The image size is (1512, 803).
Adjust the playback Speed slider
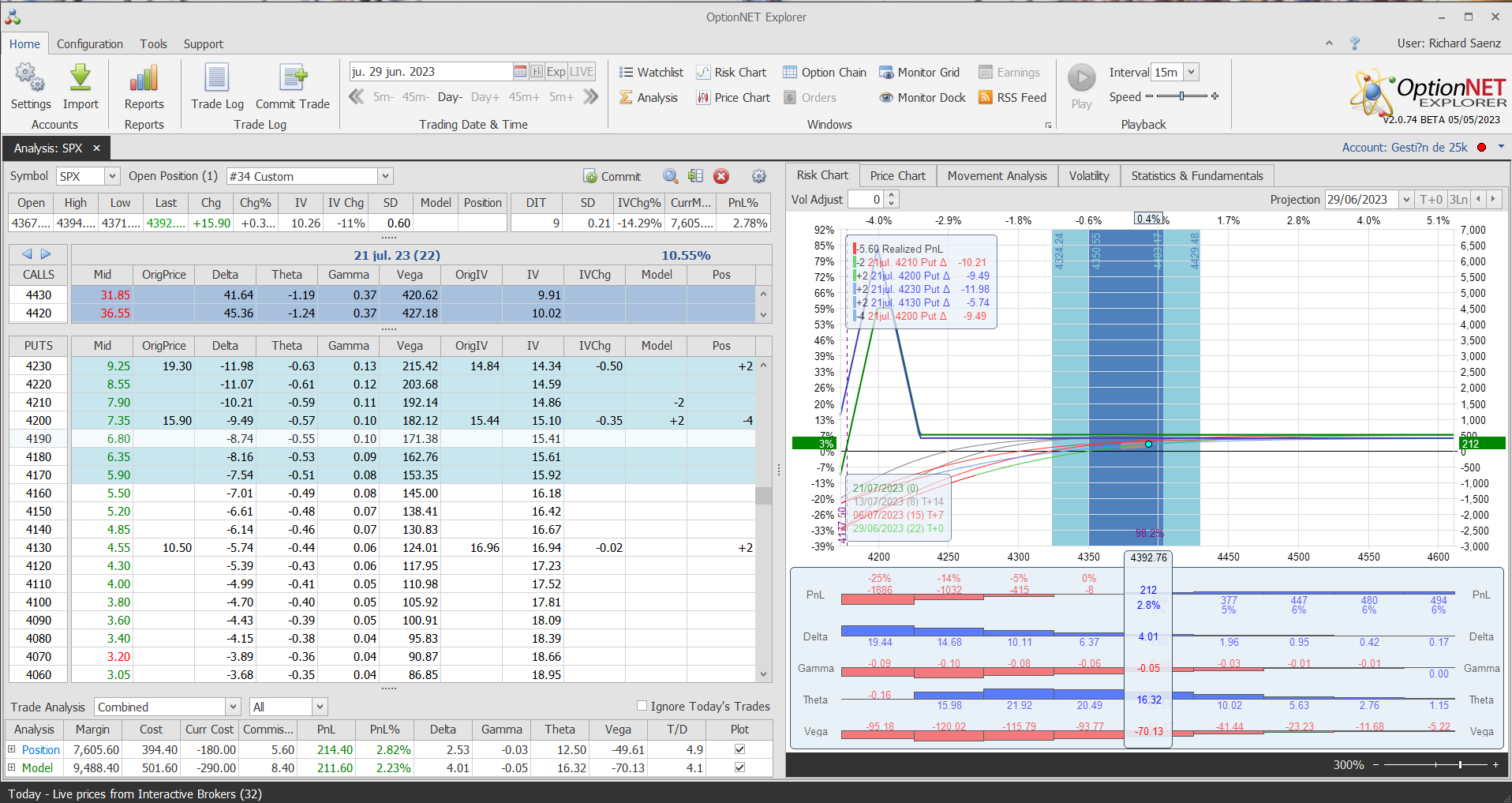pos(1181,96)
